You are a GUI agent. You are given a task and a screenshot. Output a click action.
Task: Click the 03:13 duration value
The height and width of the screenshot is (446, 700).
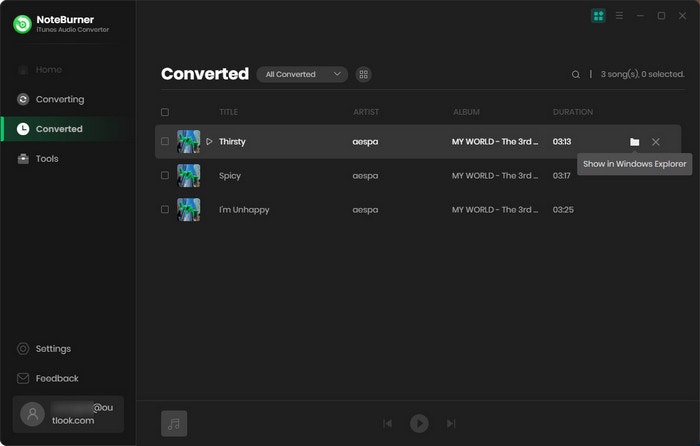pyautogui.click(x=562, y=142)
